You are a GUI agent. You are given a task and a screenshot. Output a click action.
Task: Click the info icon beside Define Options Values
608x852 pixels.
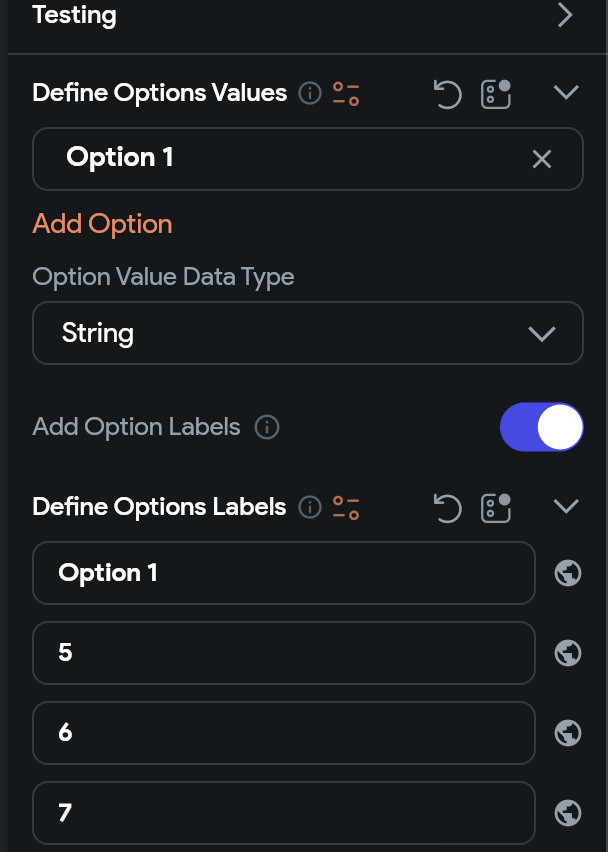click(310, 93)
